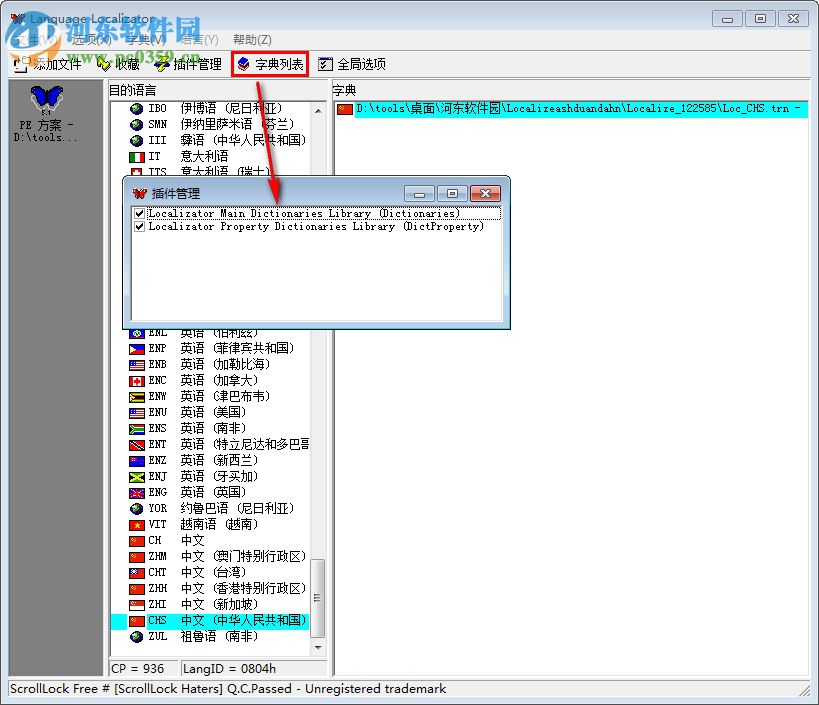Uncheck Localizator Main Dictionaries Library

pyautogui.click(x=138, y=212)
